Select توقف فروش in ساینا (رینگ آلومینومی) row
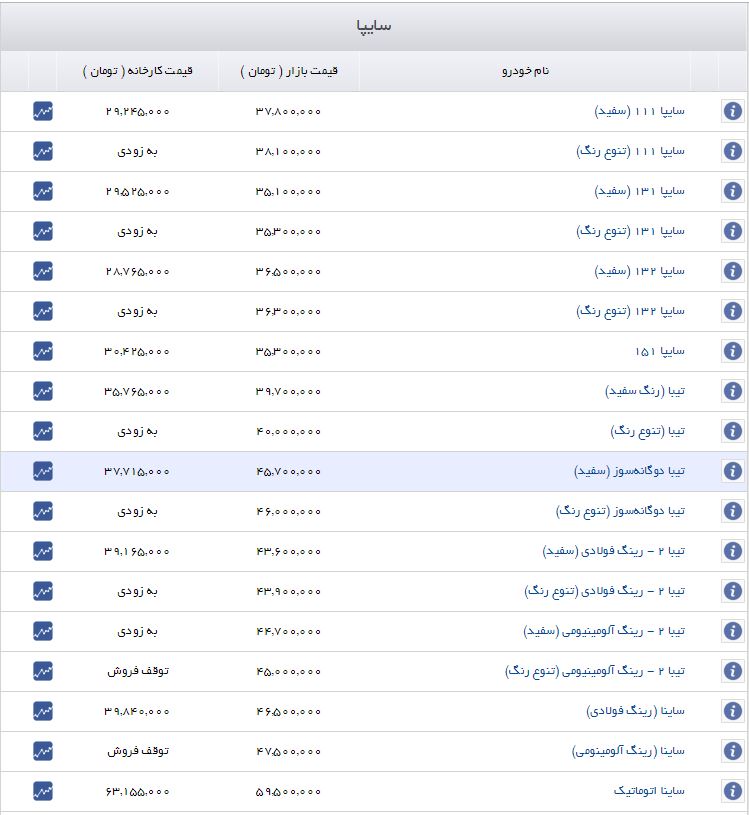This screenshot has width=749, height=815. [x=138, y=751]
